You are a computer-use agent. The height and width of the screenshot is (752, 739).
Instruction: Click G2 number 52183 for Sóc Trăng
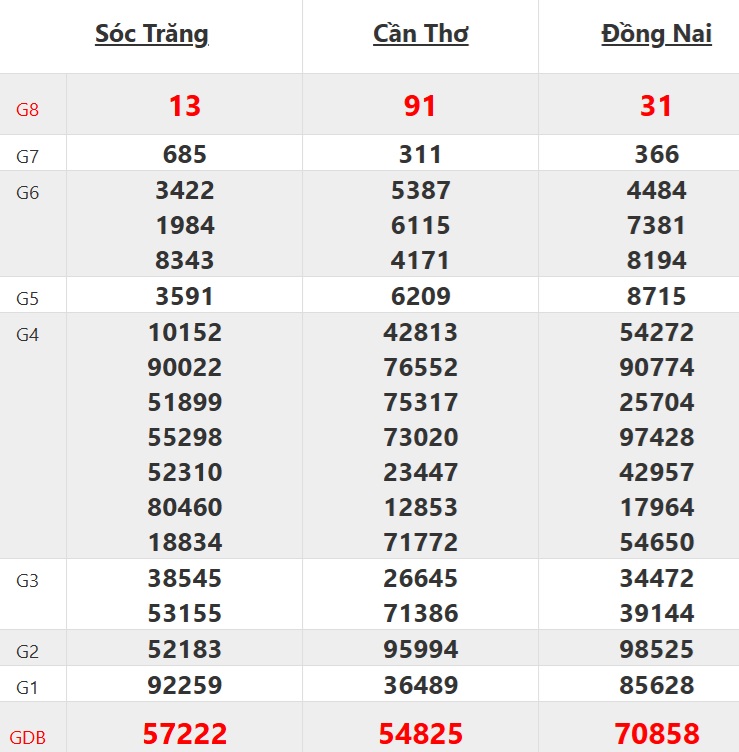click(185, 650)
